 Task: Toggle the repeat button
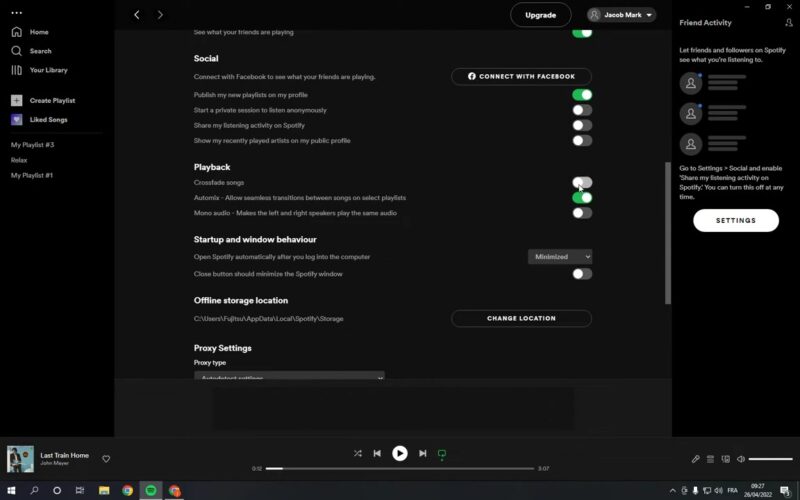click(442, 454)
